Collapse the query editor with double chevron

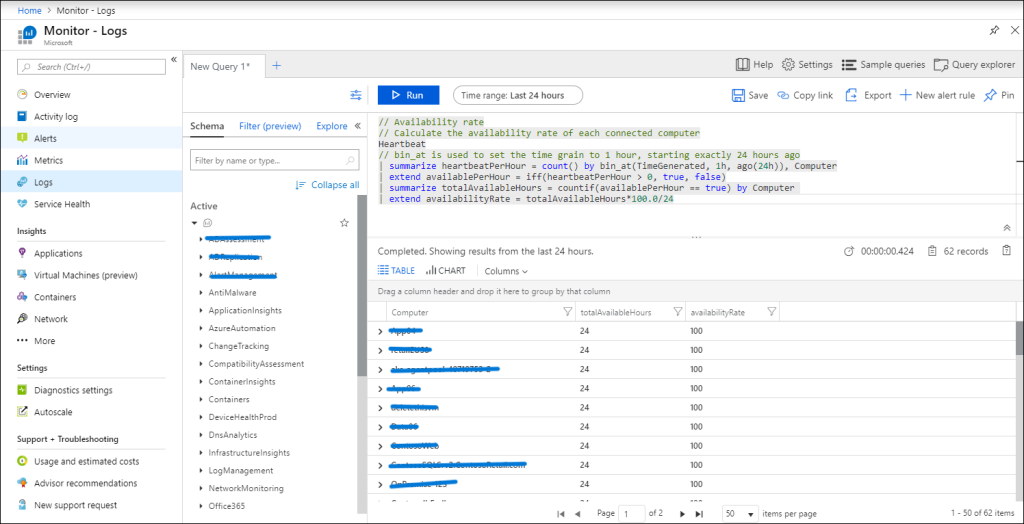point(1006,227)
